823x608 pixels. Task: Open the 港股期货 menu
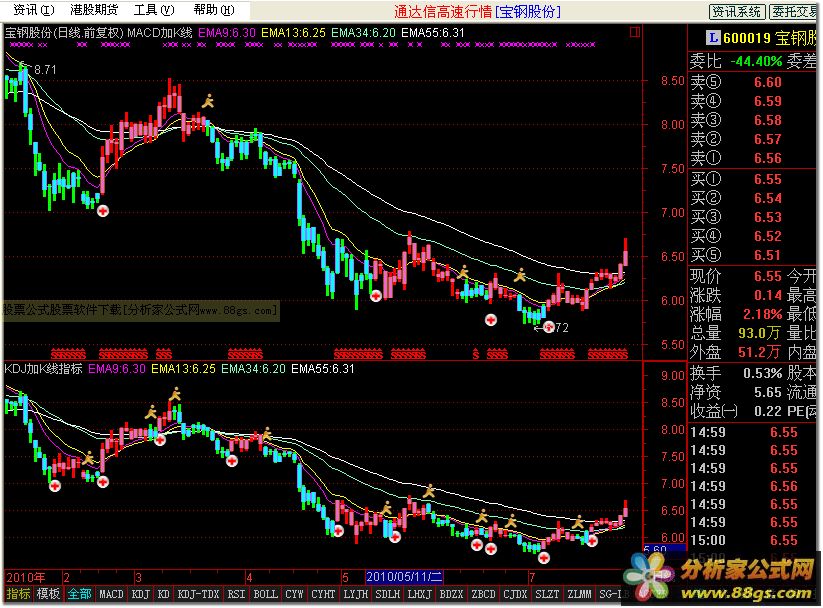pos(94,10)
